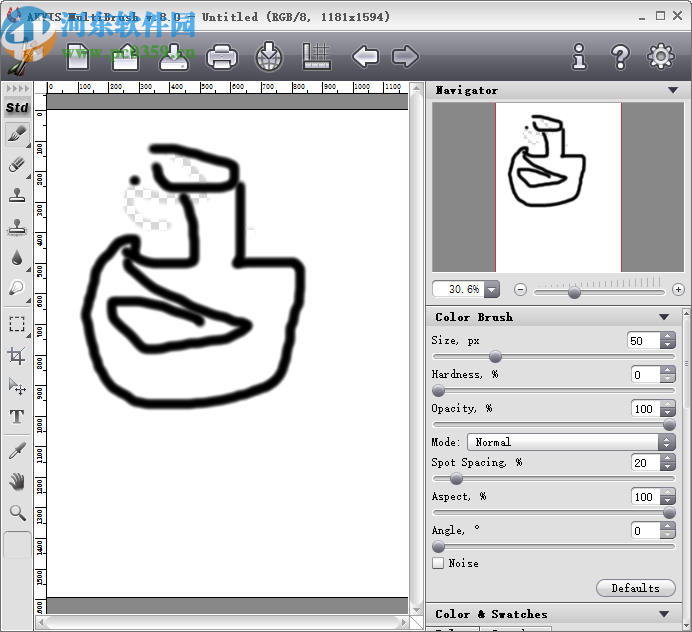This screenshot has width=692, height=632.
Task: Enable the Noise checkbox
Action: point(438,563)
